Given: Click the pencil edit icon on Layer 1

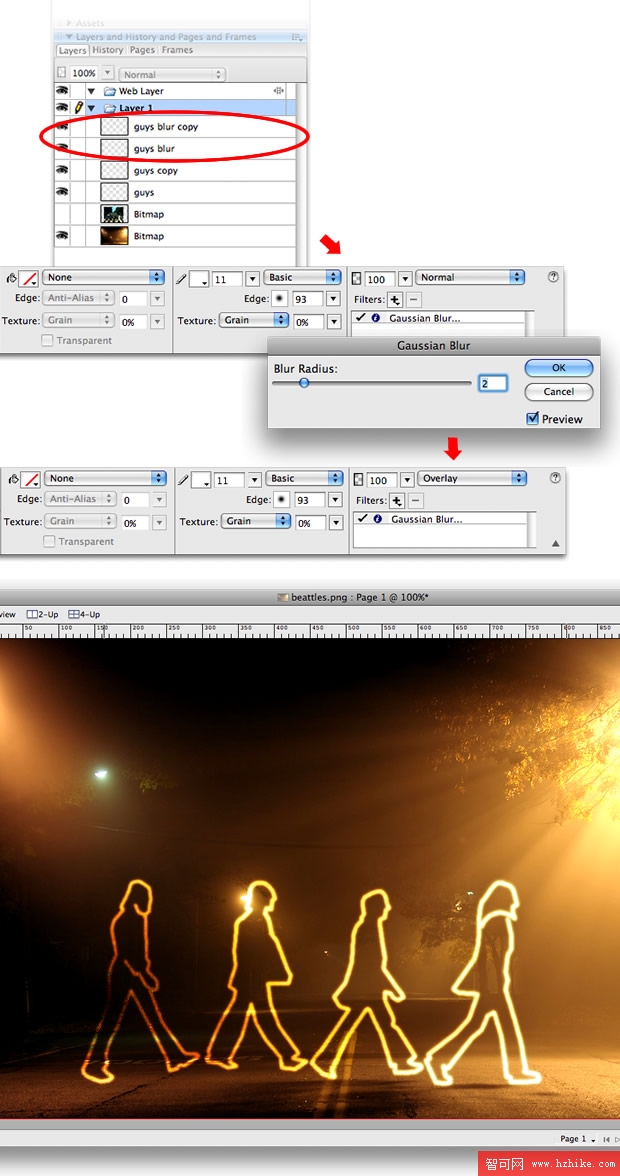Looking at the screenshot, I should [78, 108].
